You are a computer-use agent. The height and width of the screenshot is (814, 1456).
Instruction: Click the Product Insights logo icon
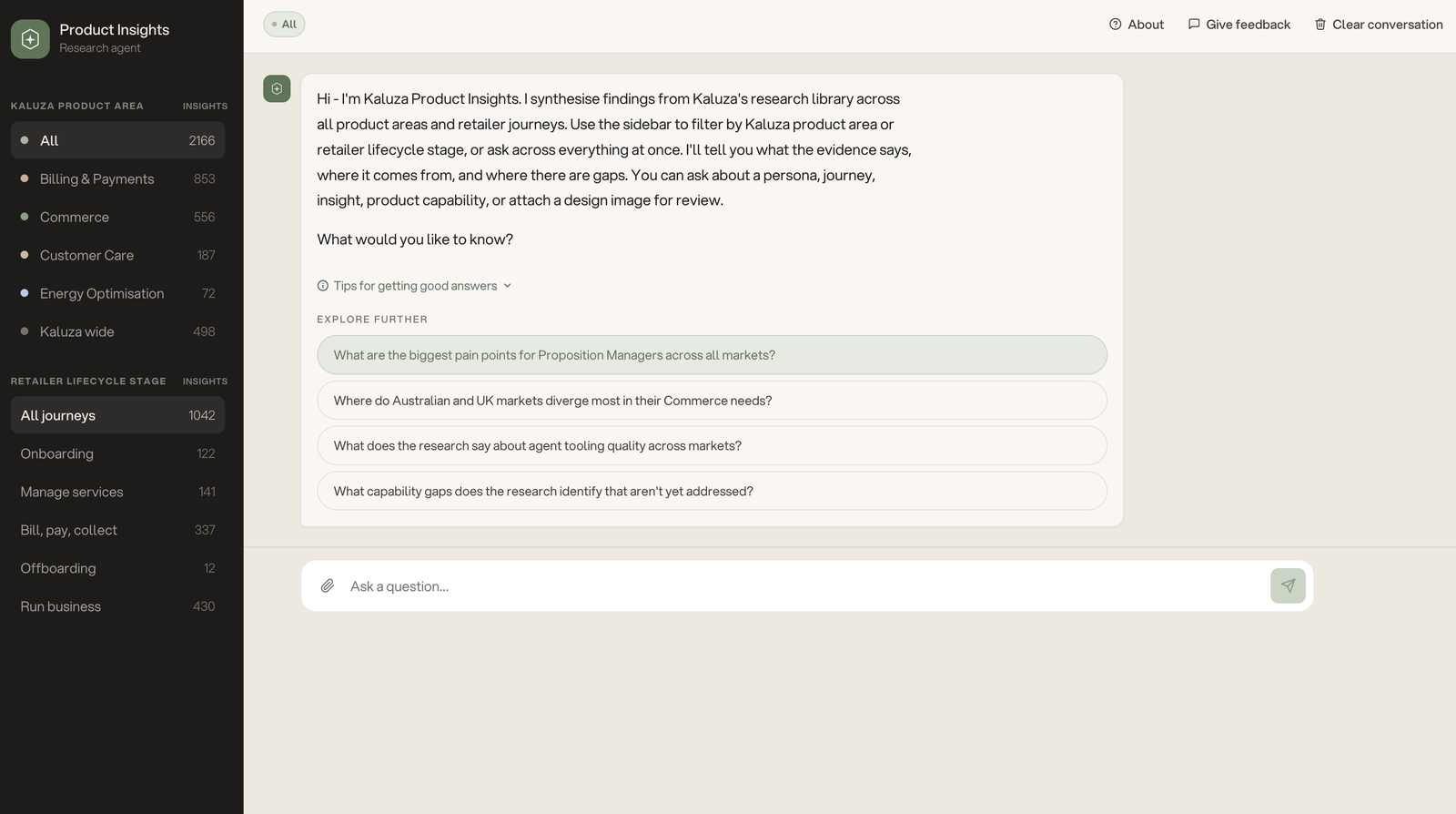coord(30,39)
